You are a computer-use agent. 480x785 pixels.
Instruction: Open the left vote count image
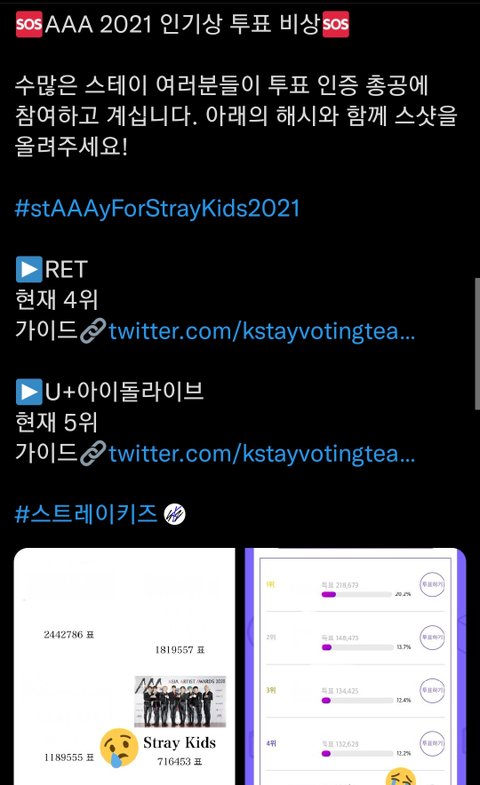(124, 666)
